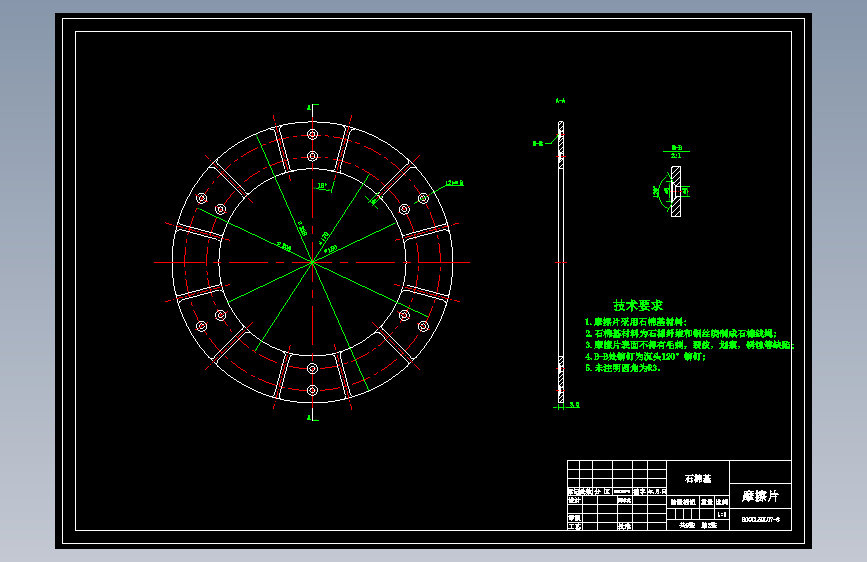Click the '12×φ9' hole callout
Image resolution: width=867 pixels, height=562 pixels.
coord(455,183)
